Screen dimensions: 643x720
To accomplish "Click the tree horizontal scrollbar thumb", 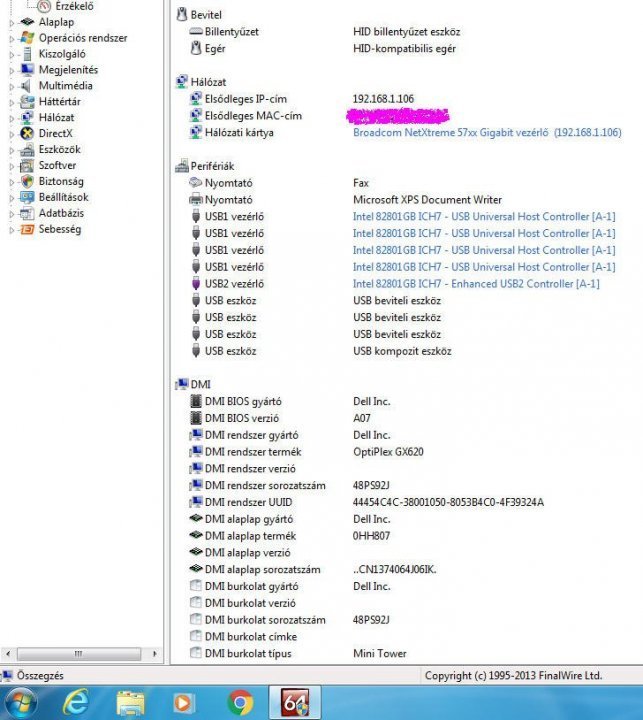I will (x=79, y=653).
